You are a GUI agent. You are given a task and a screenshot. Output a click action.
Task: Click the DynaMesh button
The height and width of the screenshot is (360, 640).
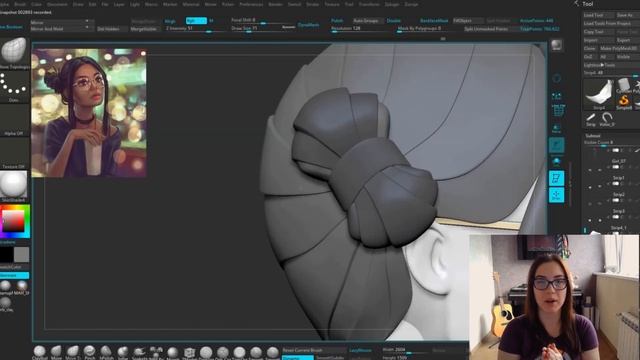309,25
